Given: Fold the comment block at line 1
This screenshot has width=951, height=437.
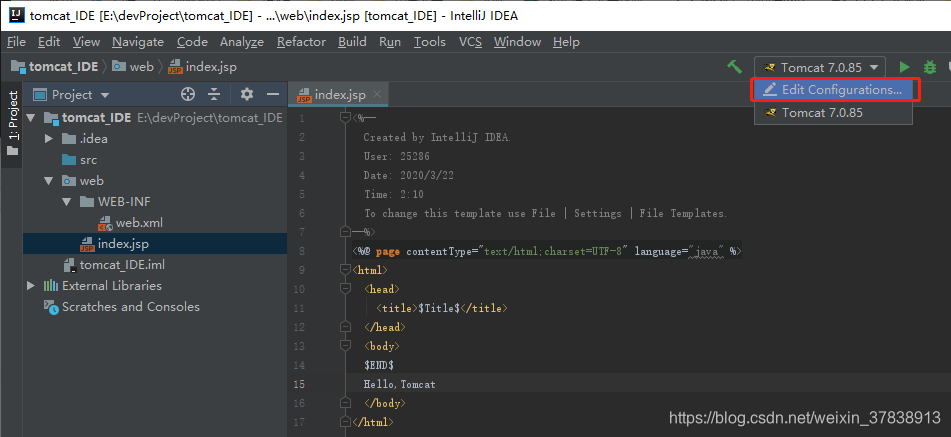Looking at the screenshot, I should click(x=346, y=118).
